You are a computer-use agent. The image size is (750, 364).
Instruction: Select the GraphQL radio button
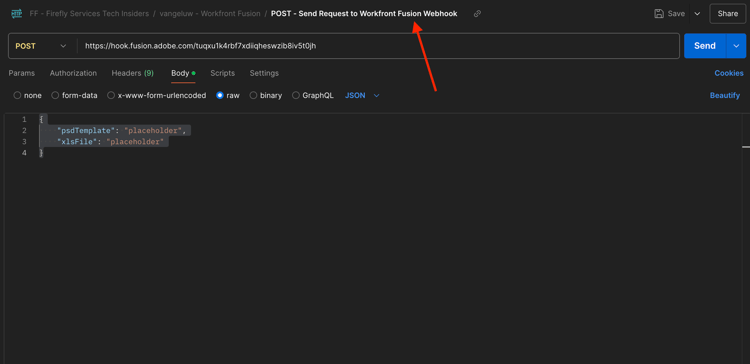pyautogui.click(x=296, y=95)
